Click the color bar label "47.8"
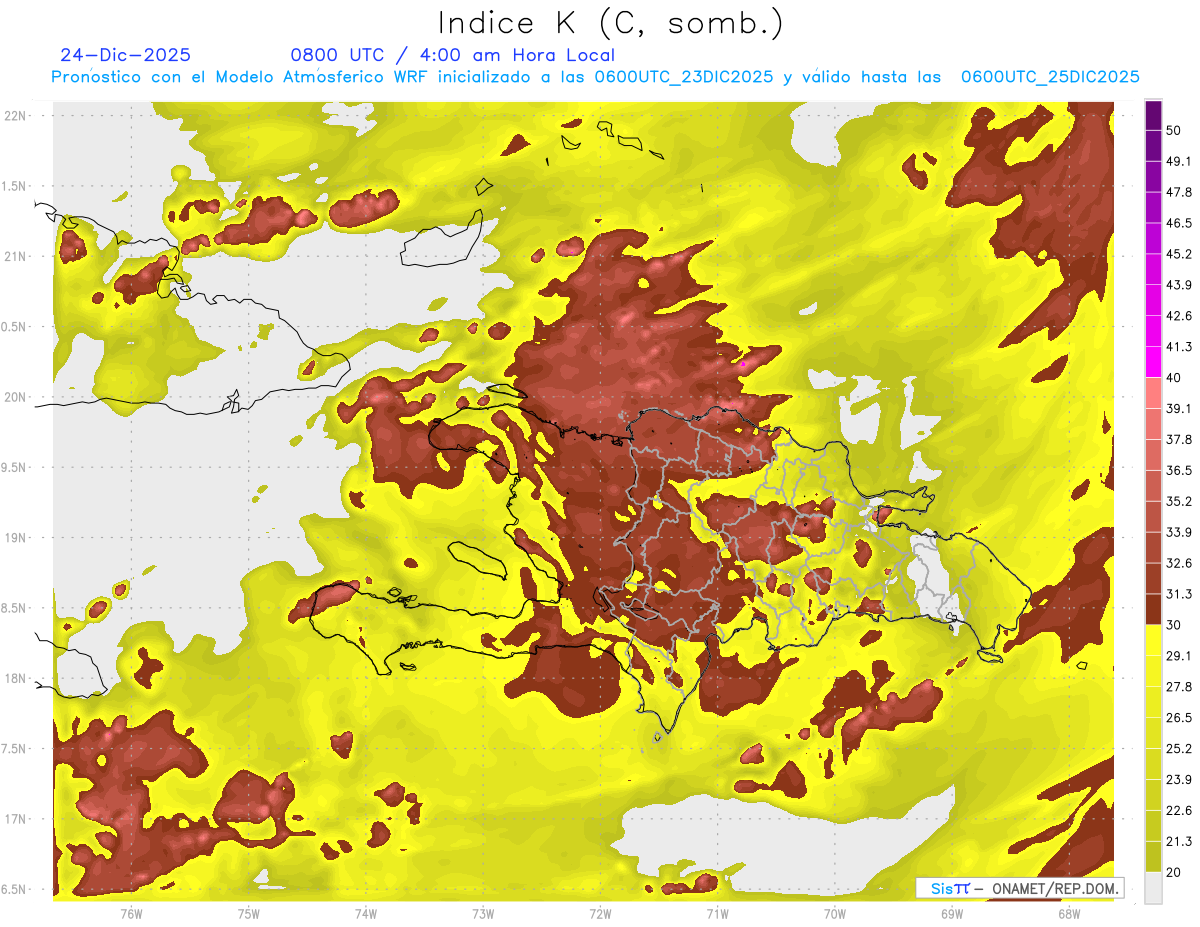The height and width of the screenshot is (927, 1200). click(x=1179, y=192)
